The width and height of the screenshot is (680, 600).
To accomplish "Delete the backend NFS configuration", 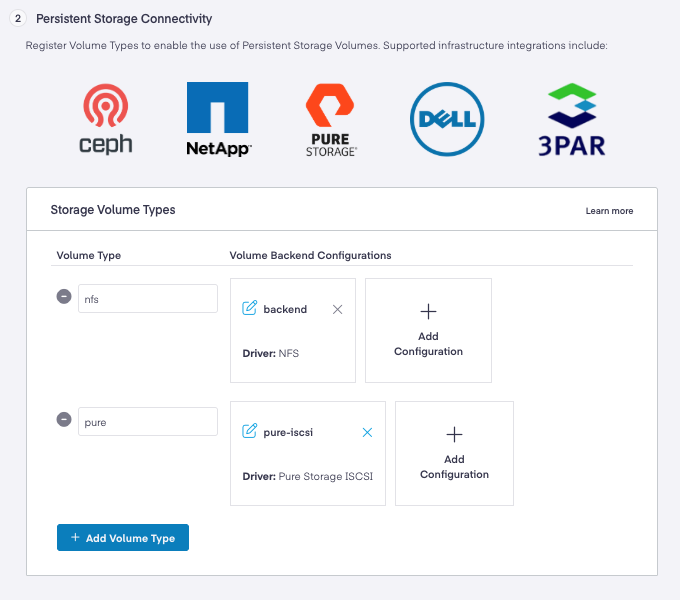I will pos(337,310).
